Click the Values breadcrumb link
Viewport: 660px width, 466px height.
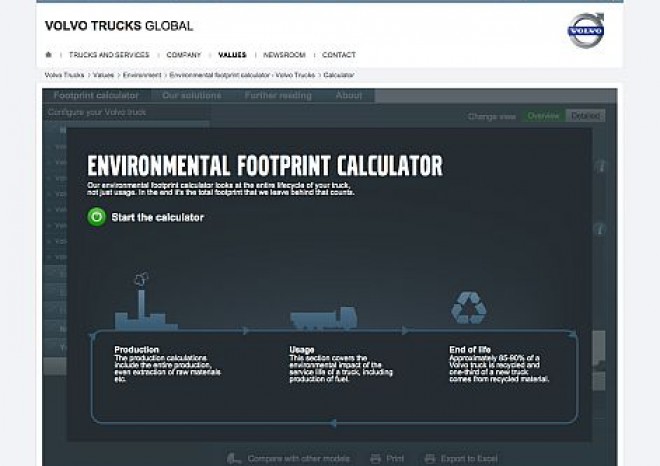[104, 75]
